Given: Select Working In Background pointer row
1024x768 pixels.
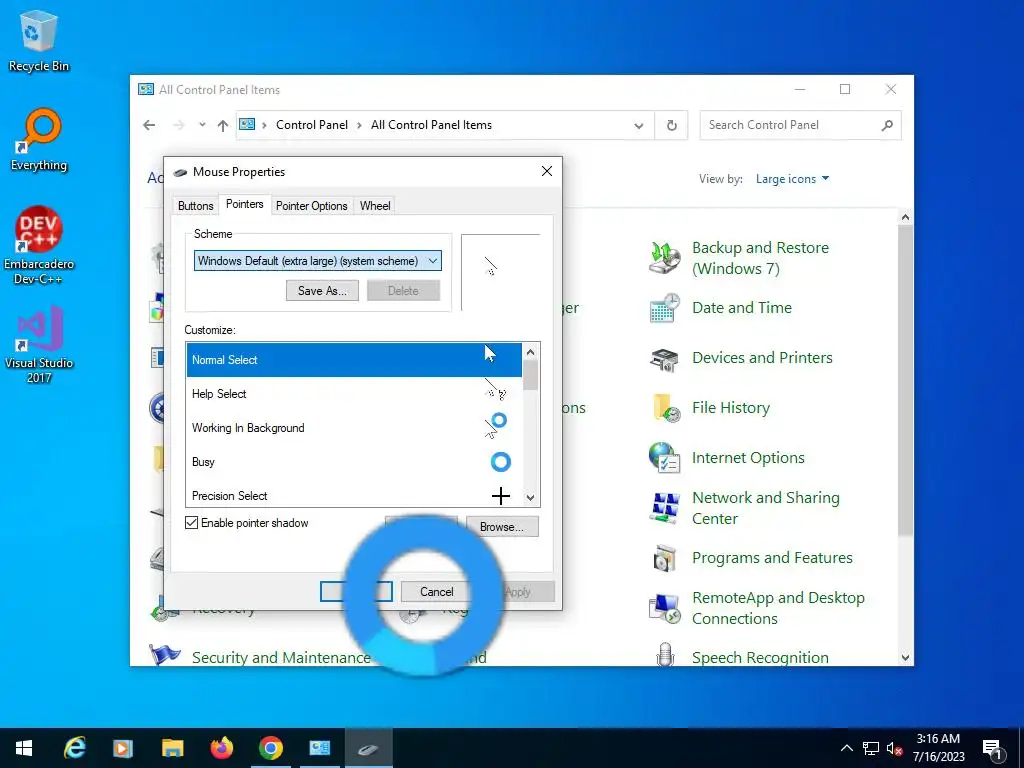Looking at the screenshot, I should click(354, 428).
